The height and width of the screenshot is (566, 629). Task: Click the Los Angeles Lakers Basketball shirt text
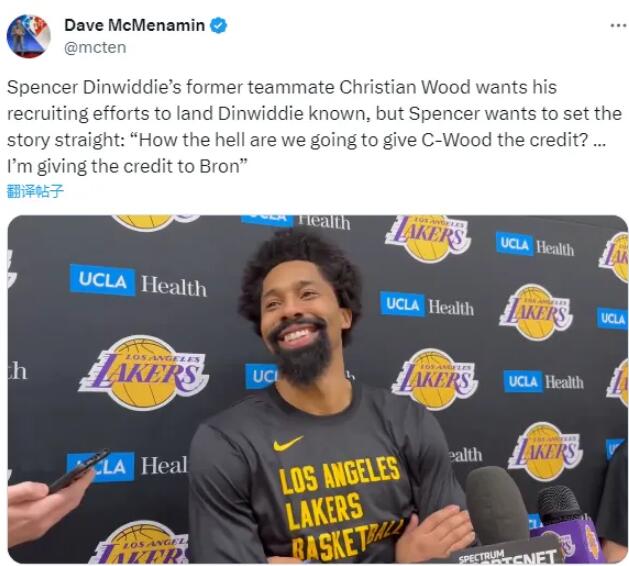(x=341, y=508)
